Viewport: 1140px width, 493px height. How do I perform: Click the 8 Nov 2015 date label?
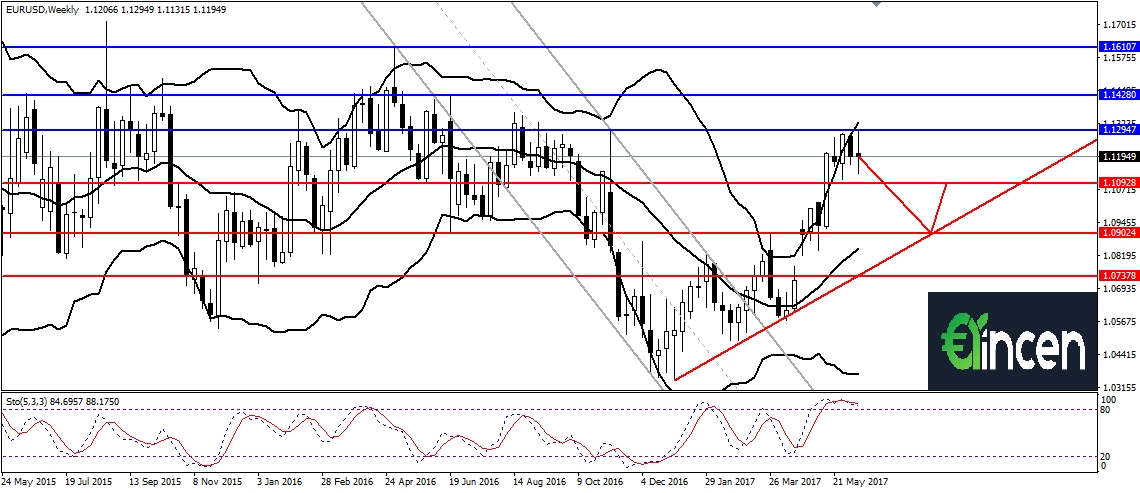click(x=217, y=481)
